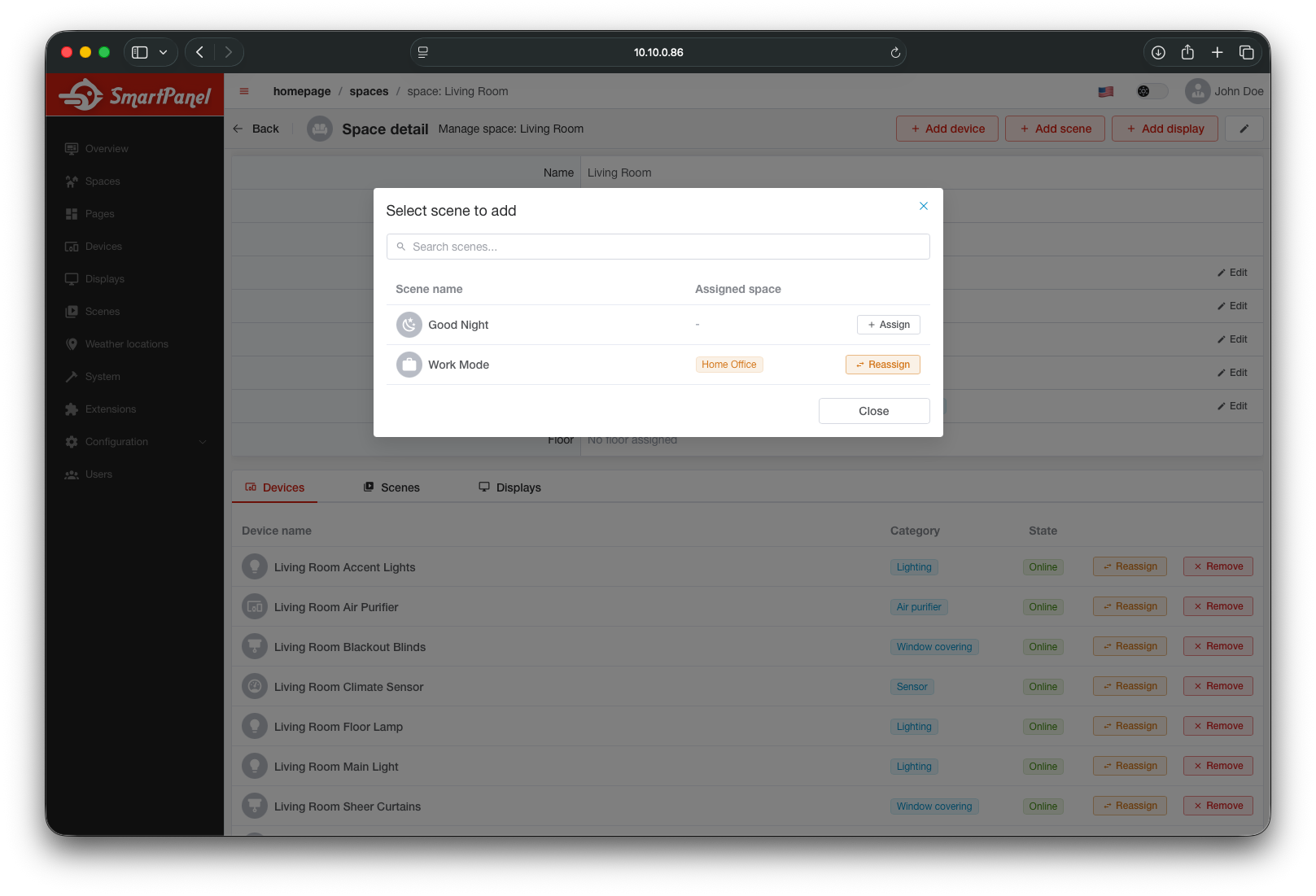
Task: Toggle the browser sidebar icon
Action: click(140, 53)
